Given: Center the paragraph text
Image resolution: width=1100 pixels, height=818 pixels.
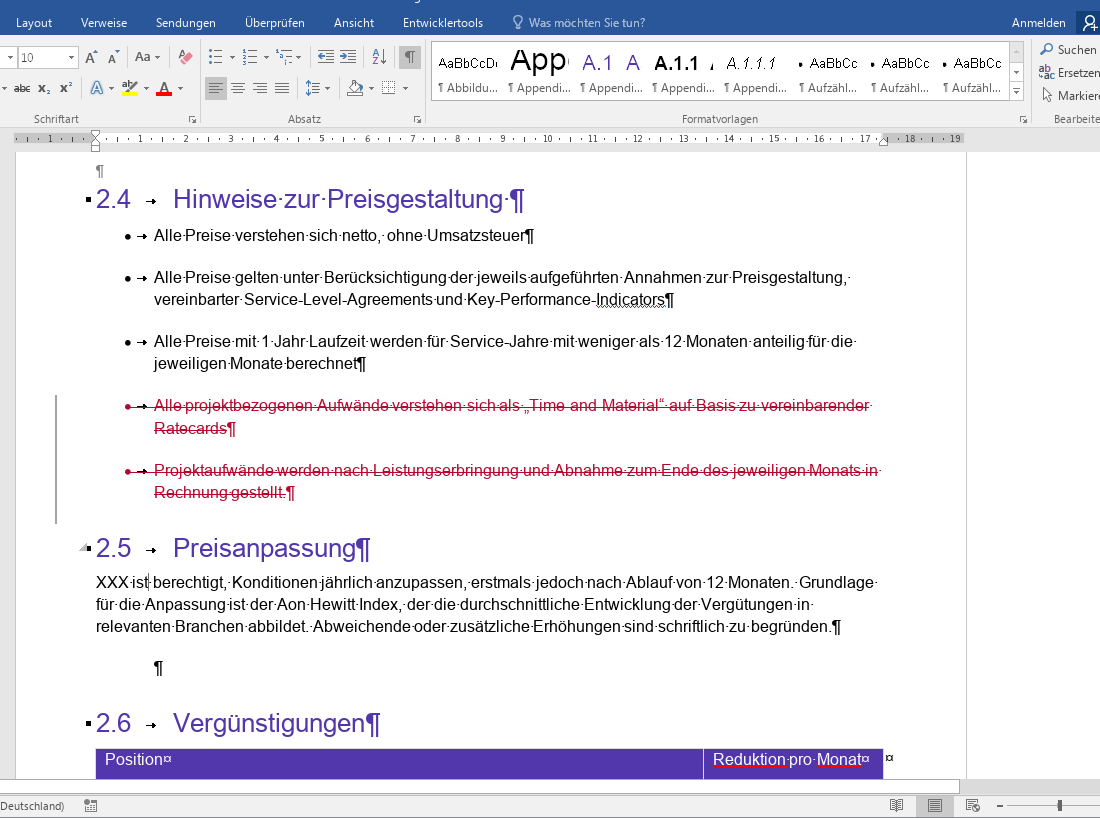Looking at the screenshot, I should (x=239, y=88).
